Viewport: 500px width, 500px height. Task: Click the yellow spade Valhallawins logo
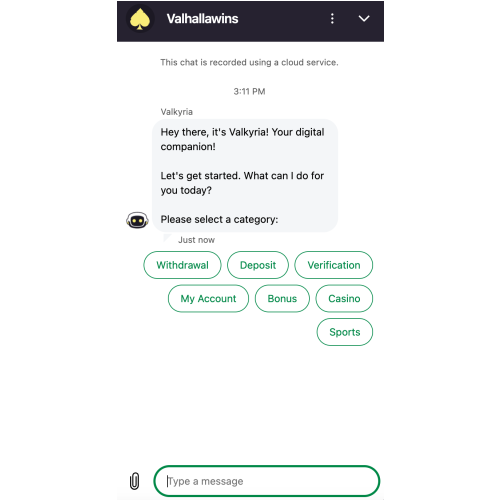140,19
